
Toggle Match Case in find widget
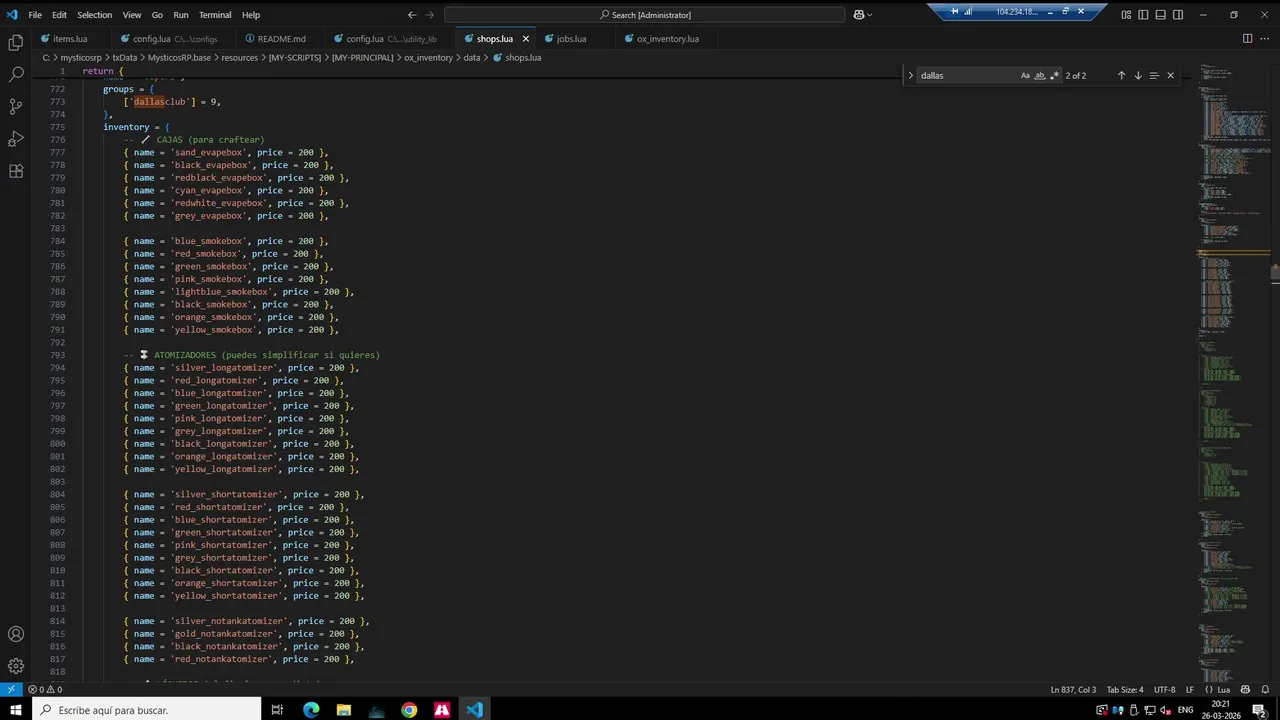(1025, 75)
